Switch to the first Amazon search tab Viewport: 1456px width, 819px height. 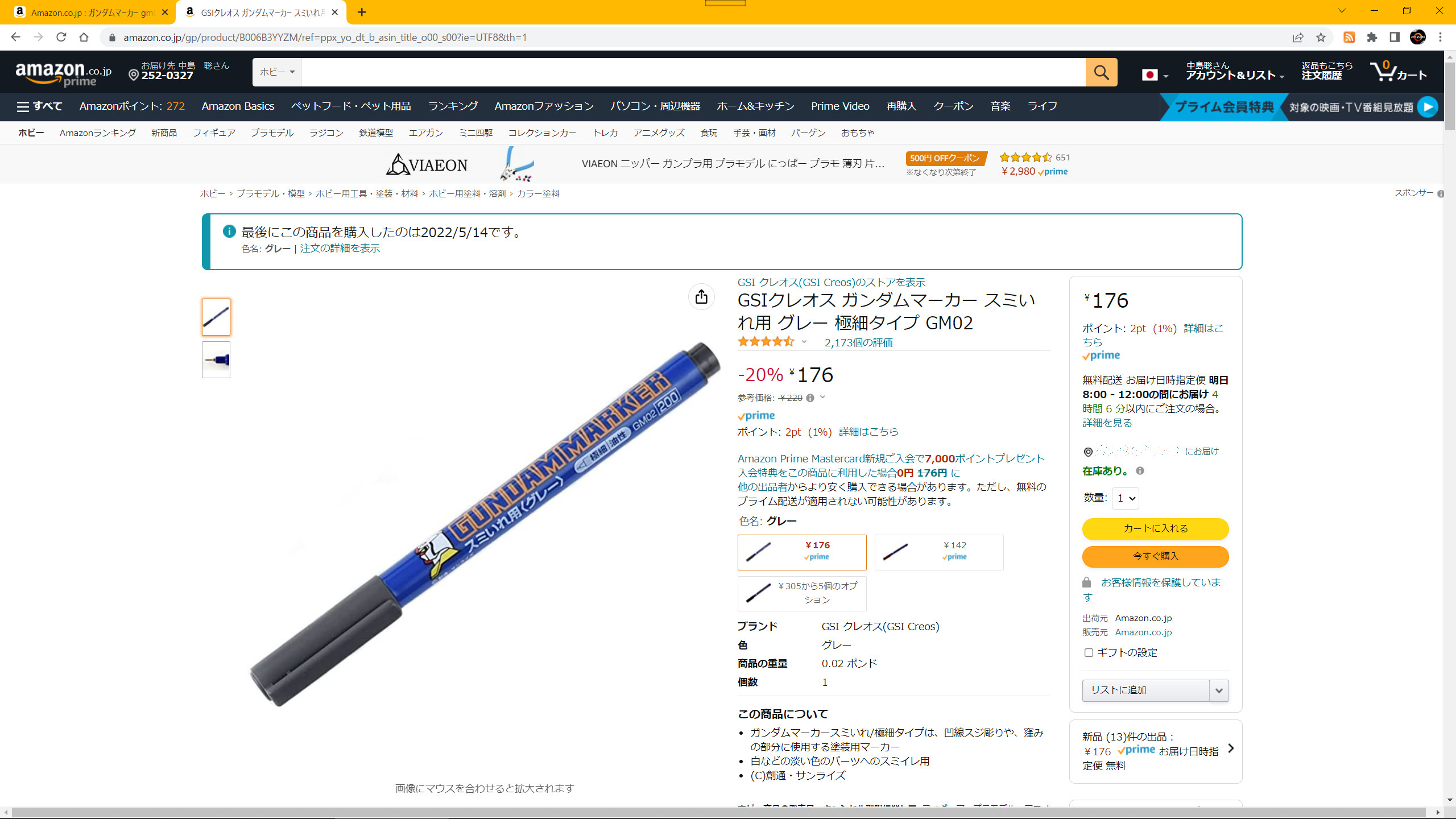pos(91,13)
